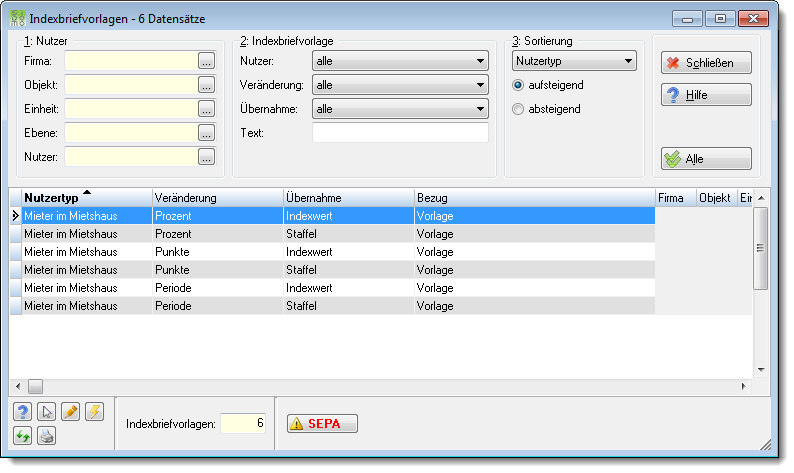Click the Übernahme column header
This screenshot has width=794, height=473.
click(349, 198)
